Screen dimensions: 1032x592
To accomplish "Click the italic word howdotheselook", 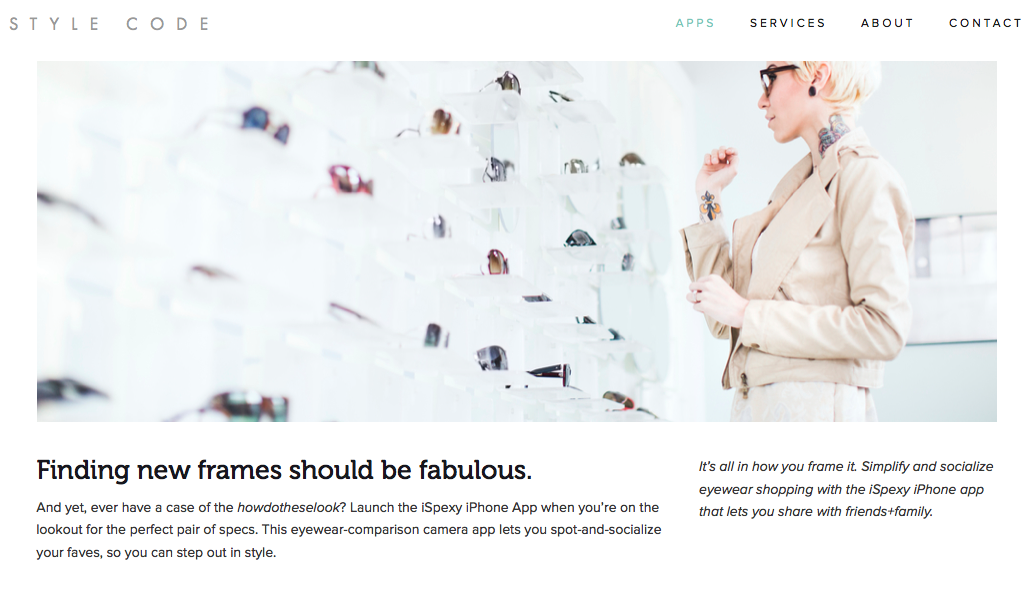I will (288, 508).
